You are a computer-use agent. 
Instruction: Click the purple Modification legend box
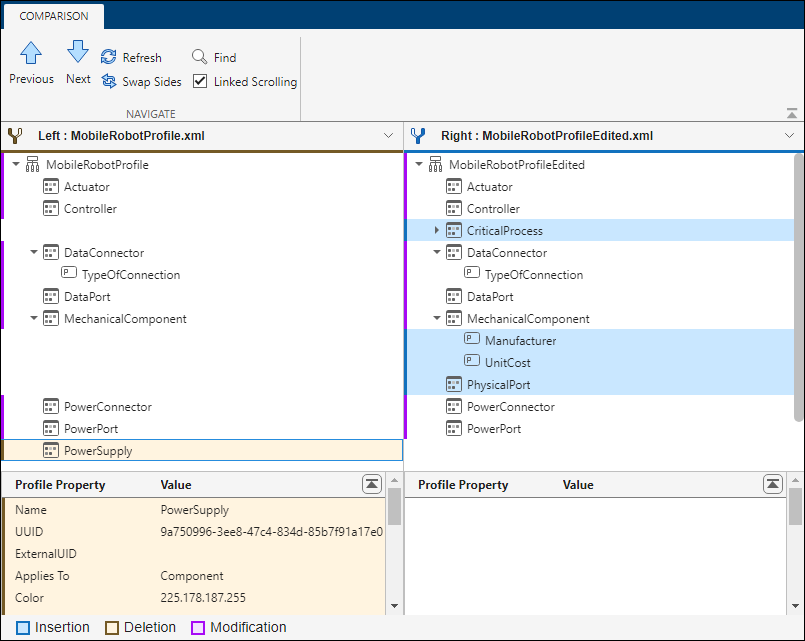198,628
